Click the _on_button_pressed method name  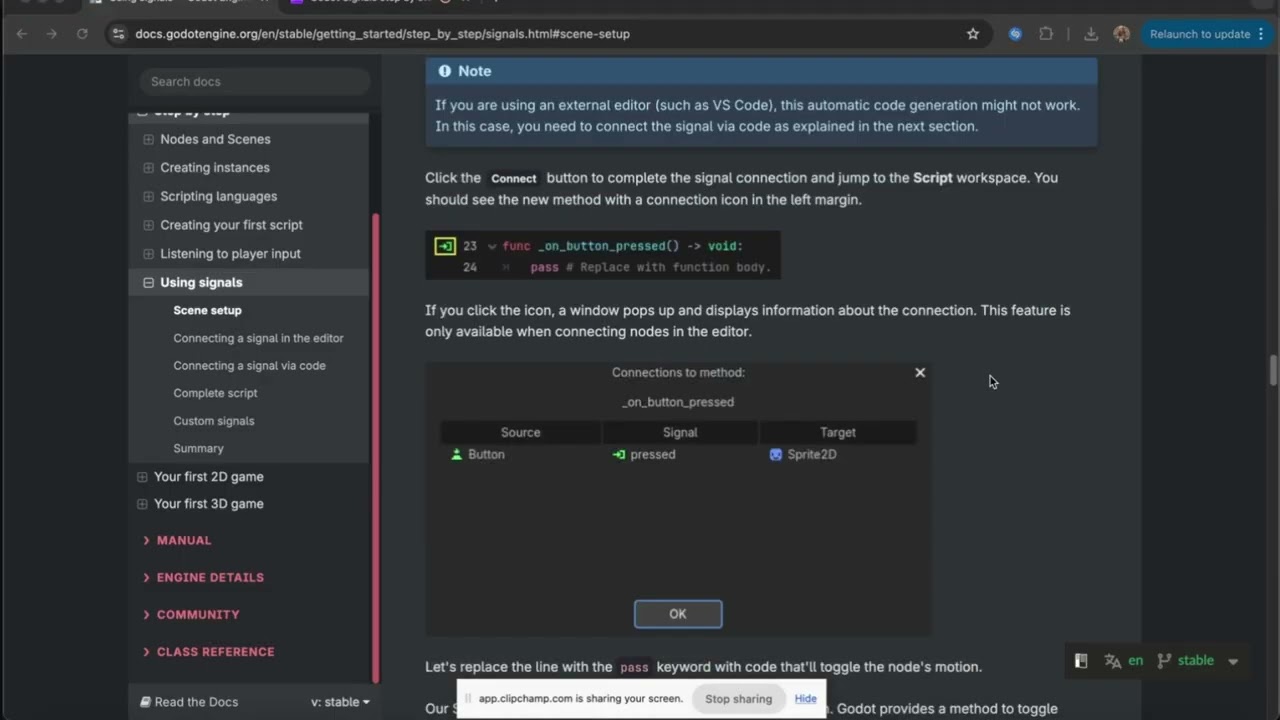[678, 402]
